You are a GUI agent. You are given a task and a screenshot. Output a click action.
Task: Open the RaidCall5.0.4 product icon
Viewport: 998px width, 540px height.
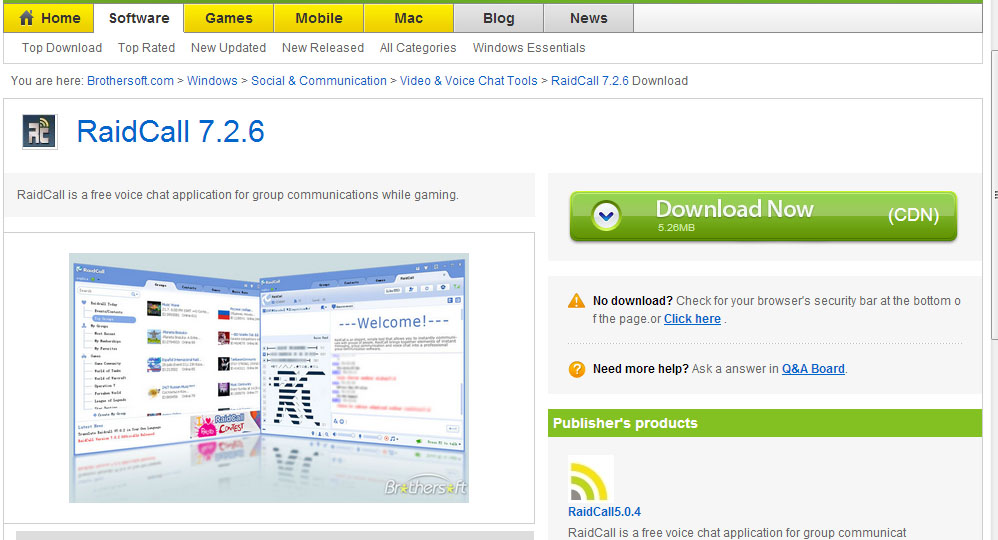[x=591, y=478]
